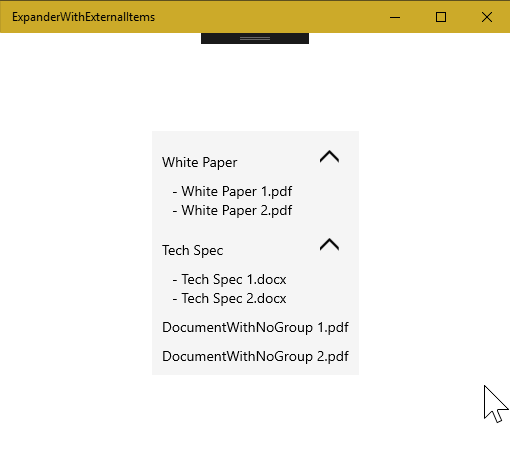The width and height of the screenshot is (510, 472).
Task: Click the dark debug toolbar handle
Action: [x=255, y=38]
